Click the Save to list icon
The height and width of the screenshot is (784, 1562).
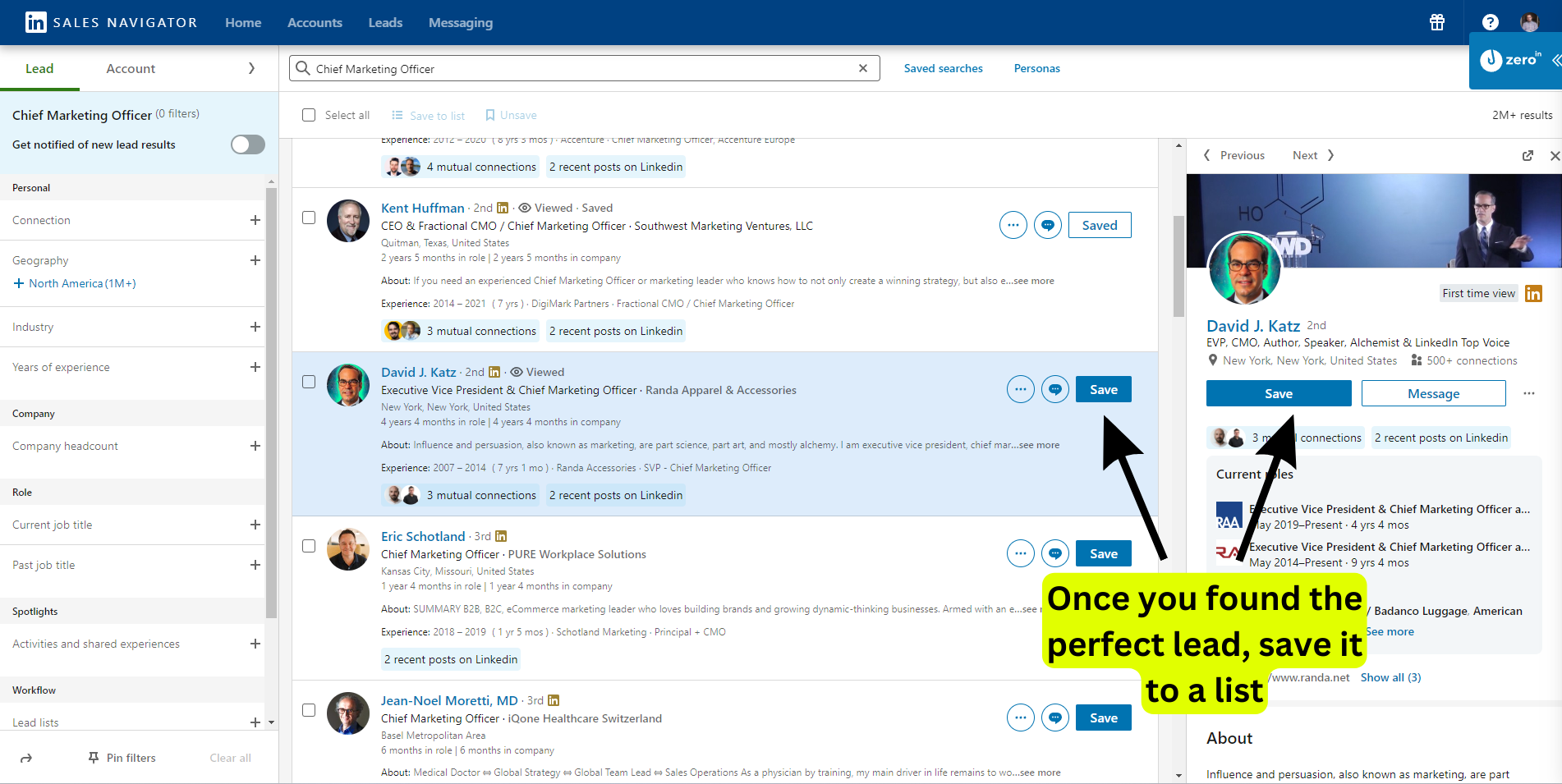(x=397, y=115)
